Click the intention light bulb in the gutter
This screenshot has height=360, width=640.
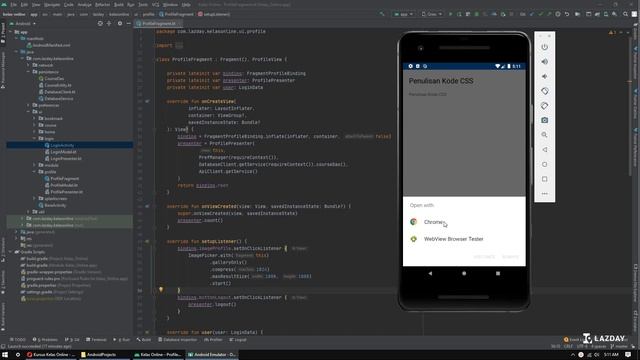[161, 290]
